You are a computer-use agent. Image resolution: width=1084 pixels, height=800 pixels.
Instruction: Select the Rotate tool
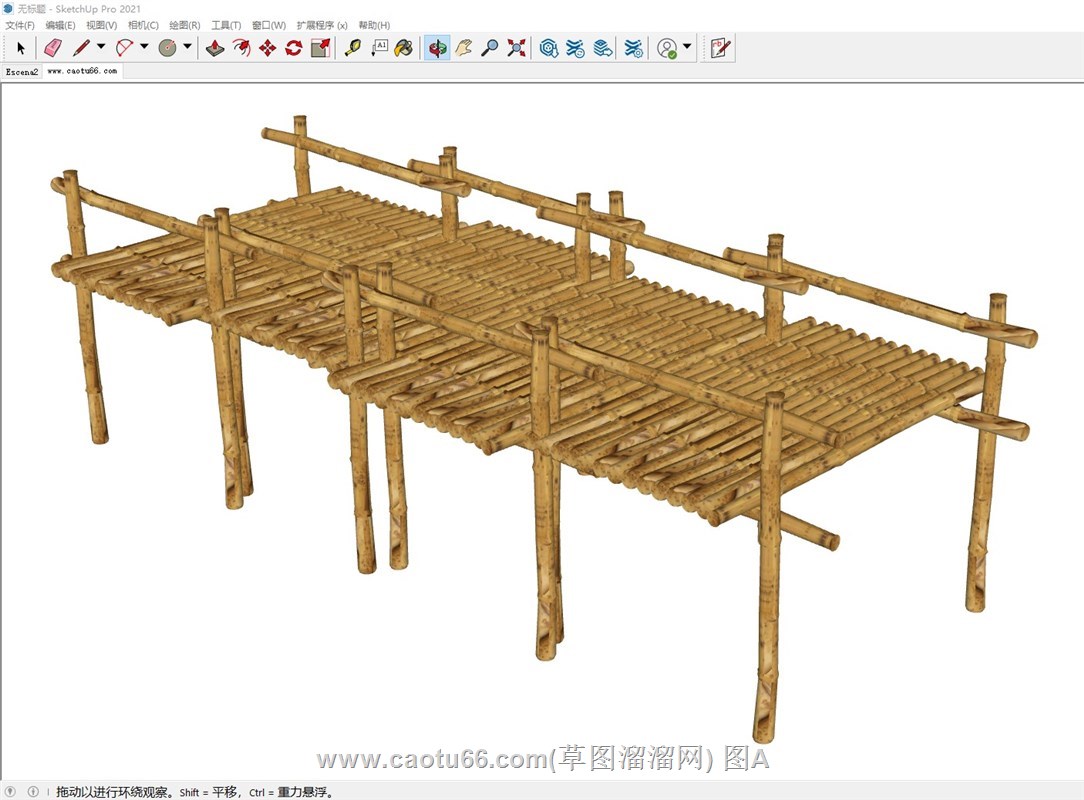click(x=293, y=47)
